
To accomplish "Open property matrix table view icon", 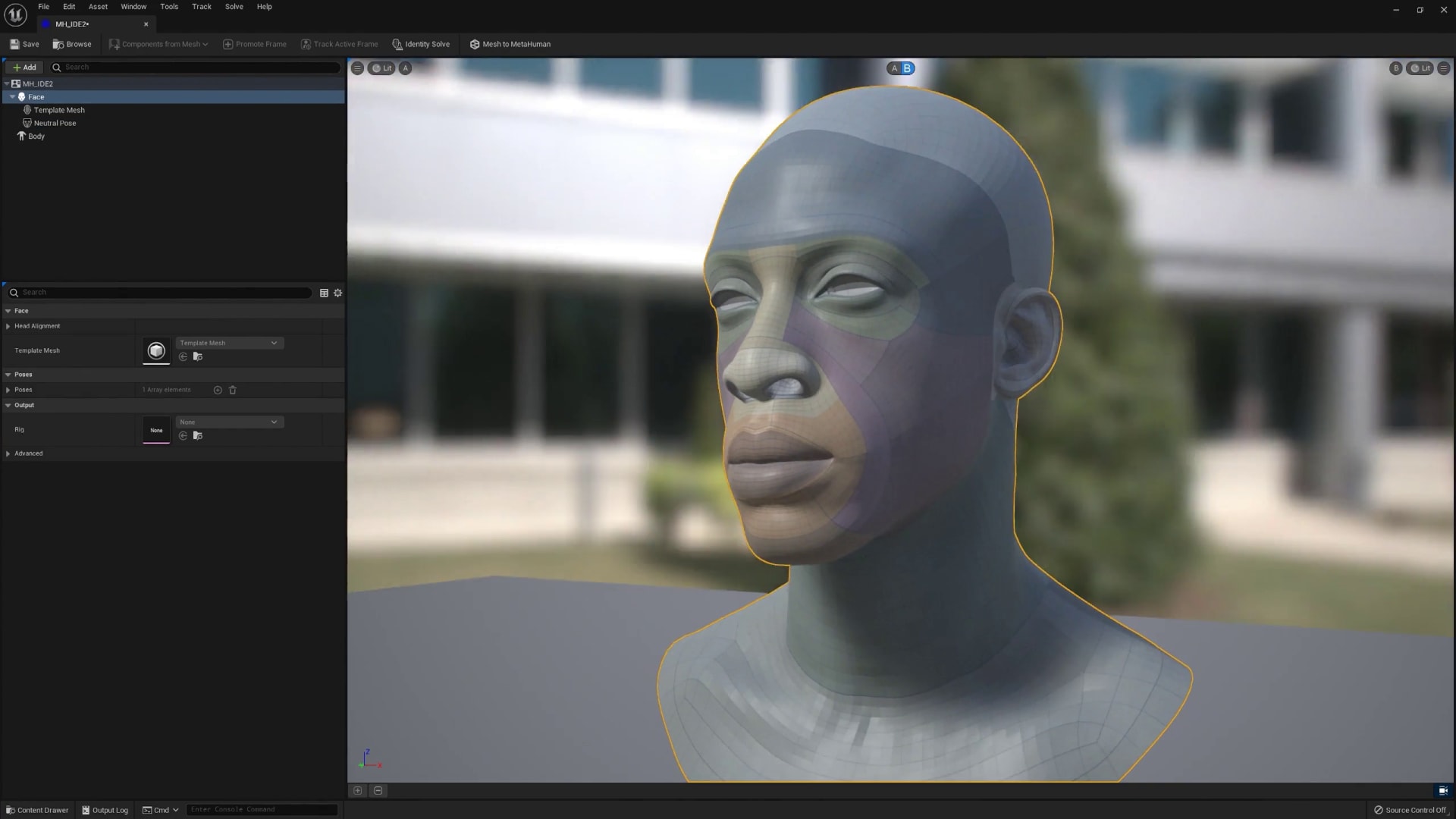I will coord(324,293).
